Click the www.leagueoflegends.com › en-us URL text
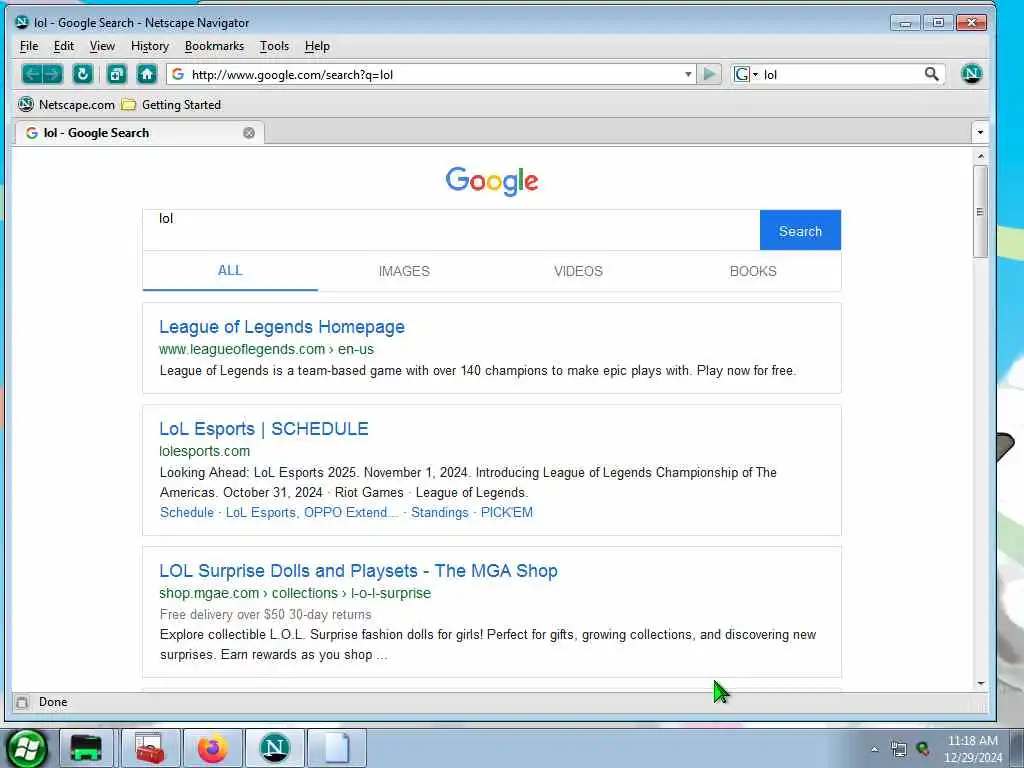Screen dimensions: 1024x768 [x=266, y=349]
